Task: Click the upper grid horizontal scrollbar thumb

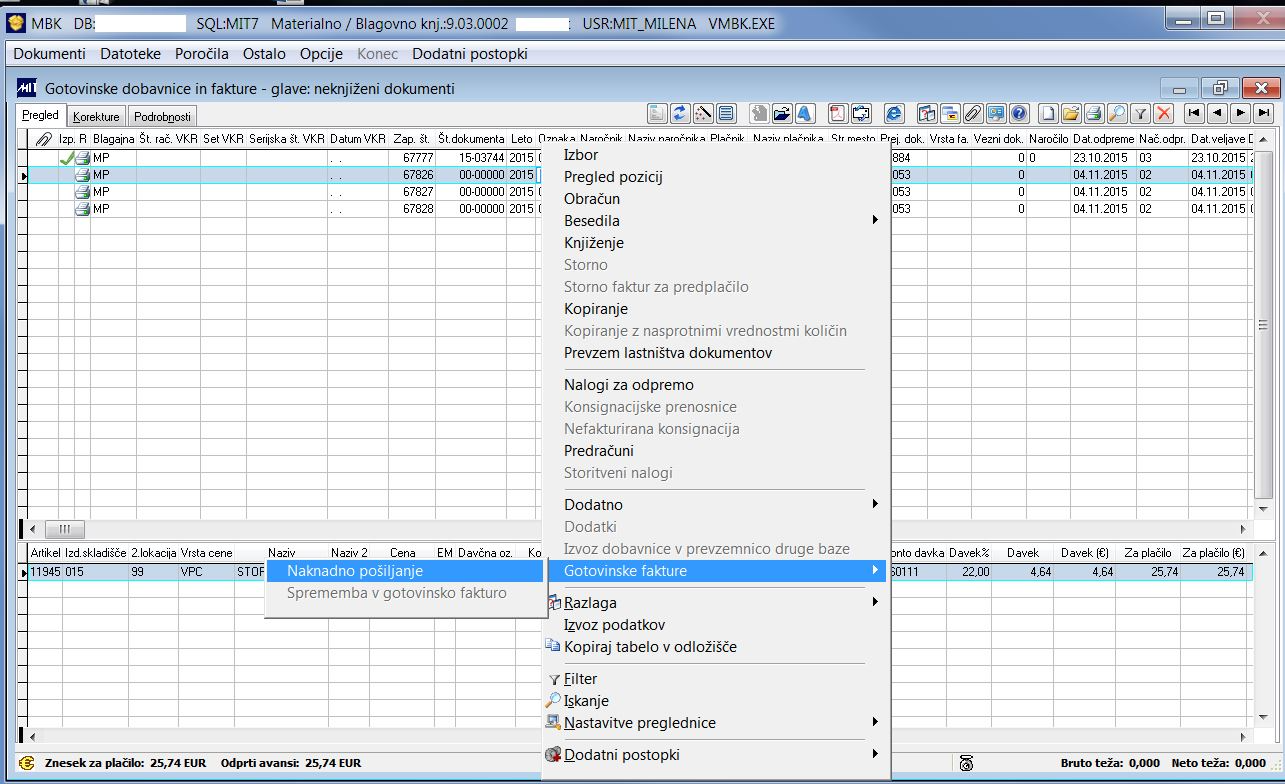Action: pyautogui.click(x=65, y=529)
